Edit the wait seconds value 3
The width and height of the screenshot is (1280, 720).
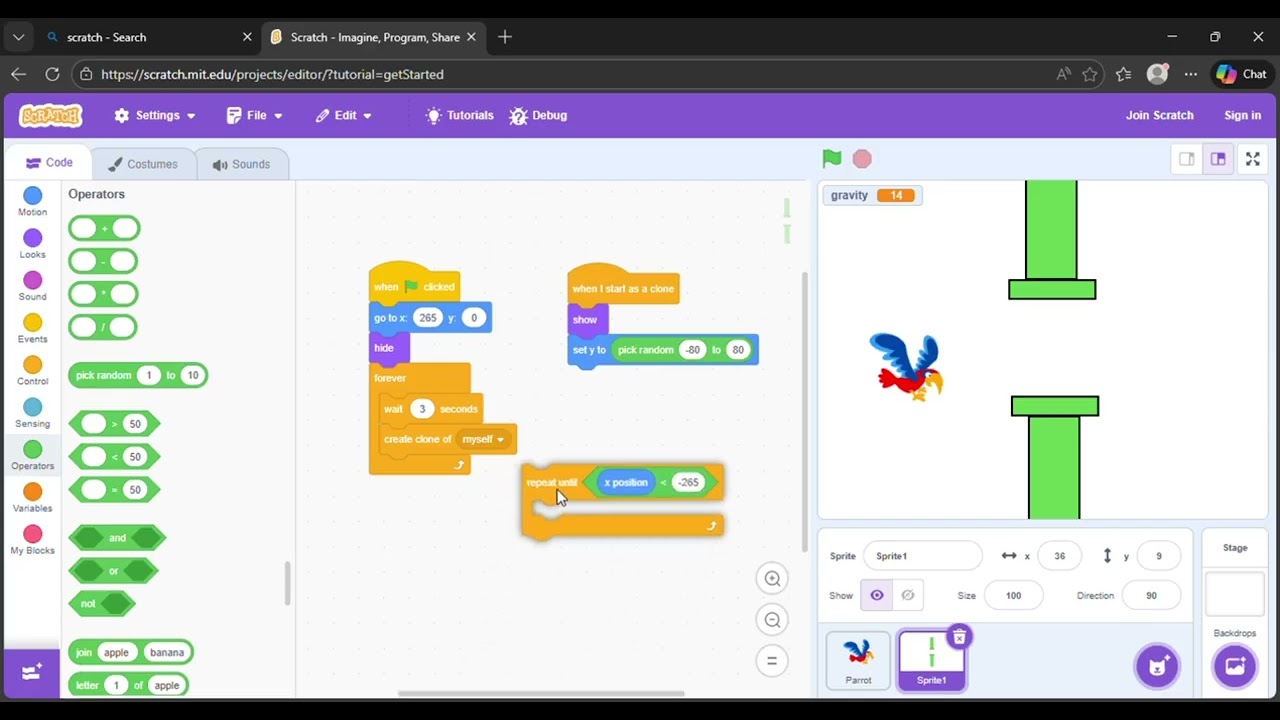pyautogui.click(x=422, y=409)
